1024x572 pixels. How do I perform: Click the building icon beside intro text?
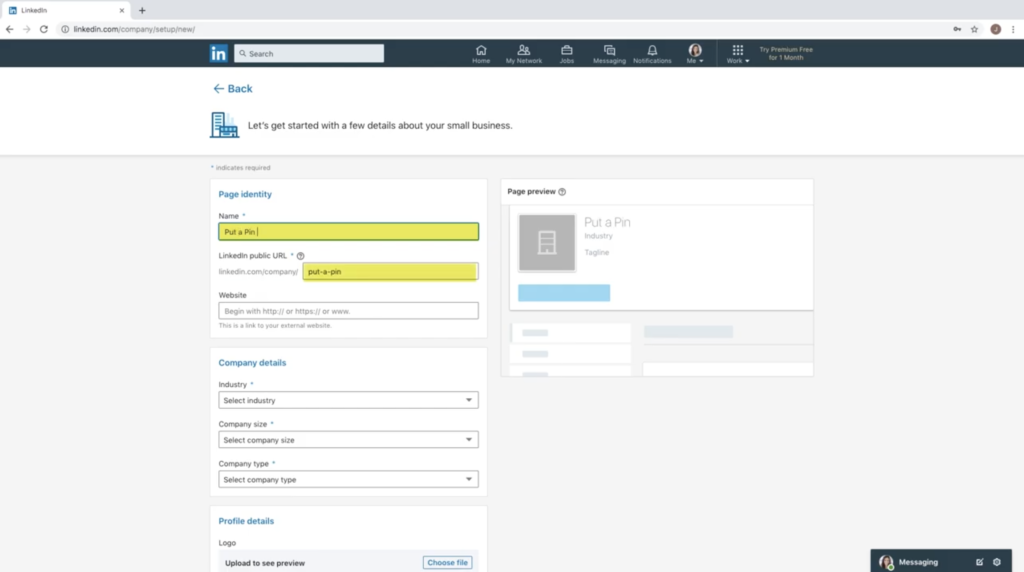tap(224, 125)
